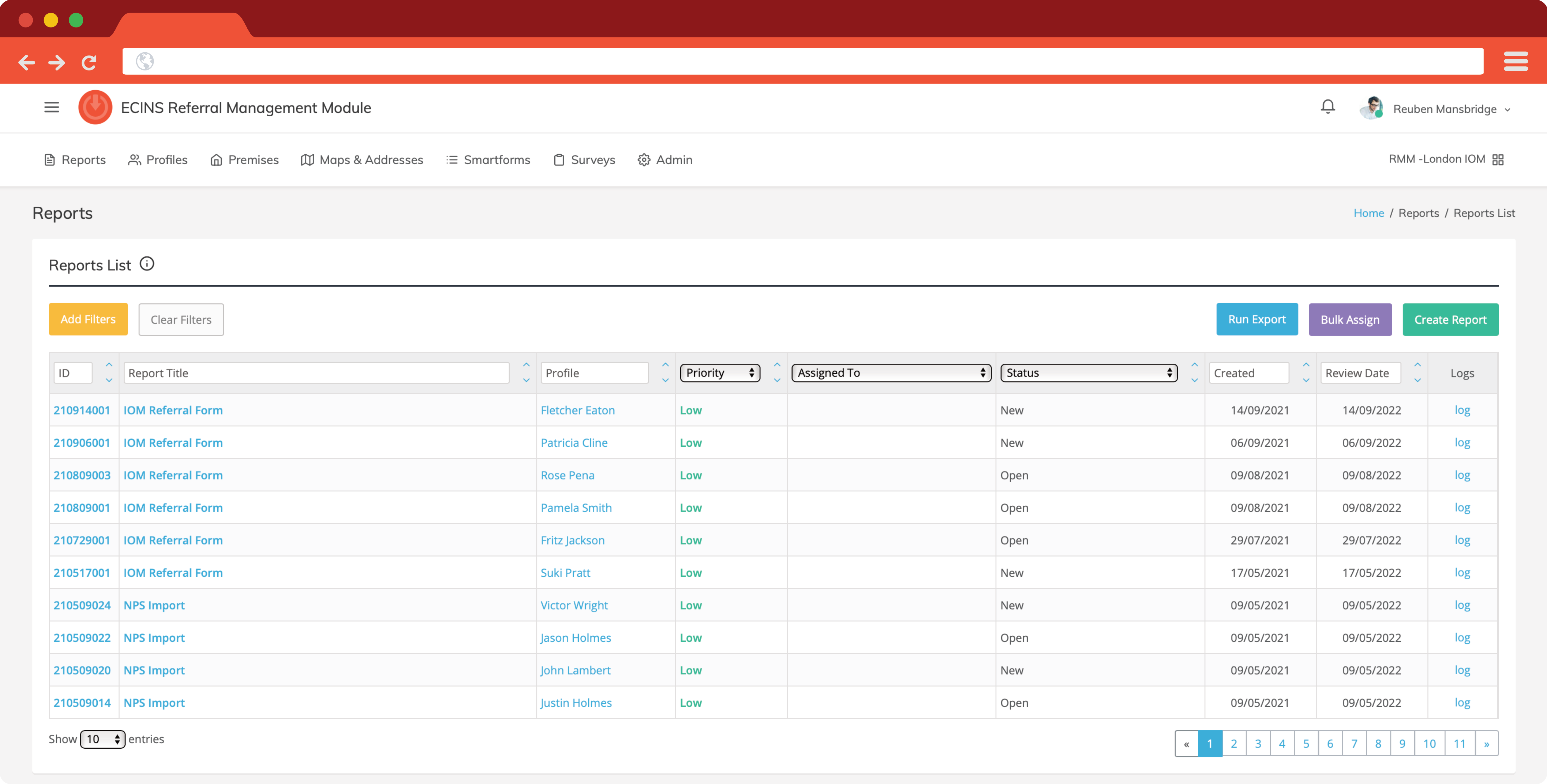Click the ECINS red power logo
The width and height of the screenshot is (1547, 784).
pyautogui.click(x=95, y=108)
